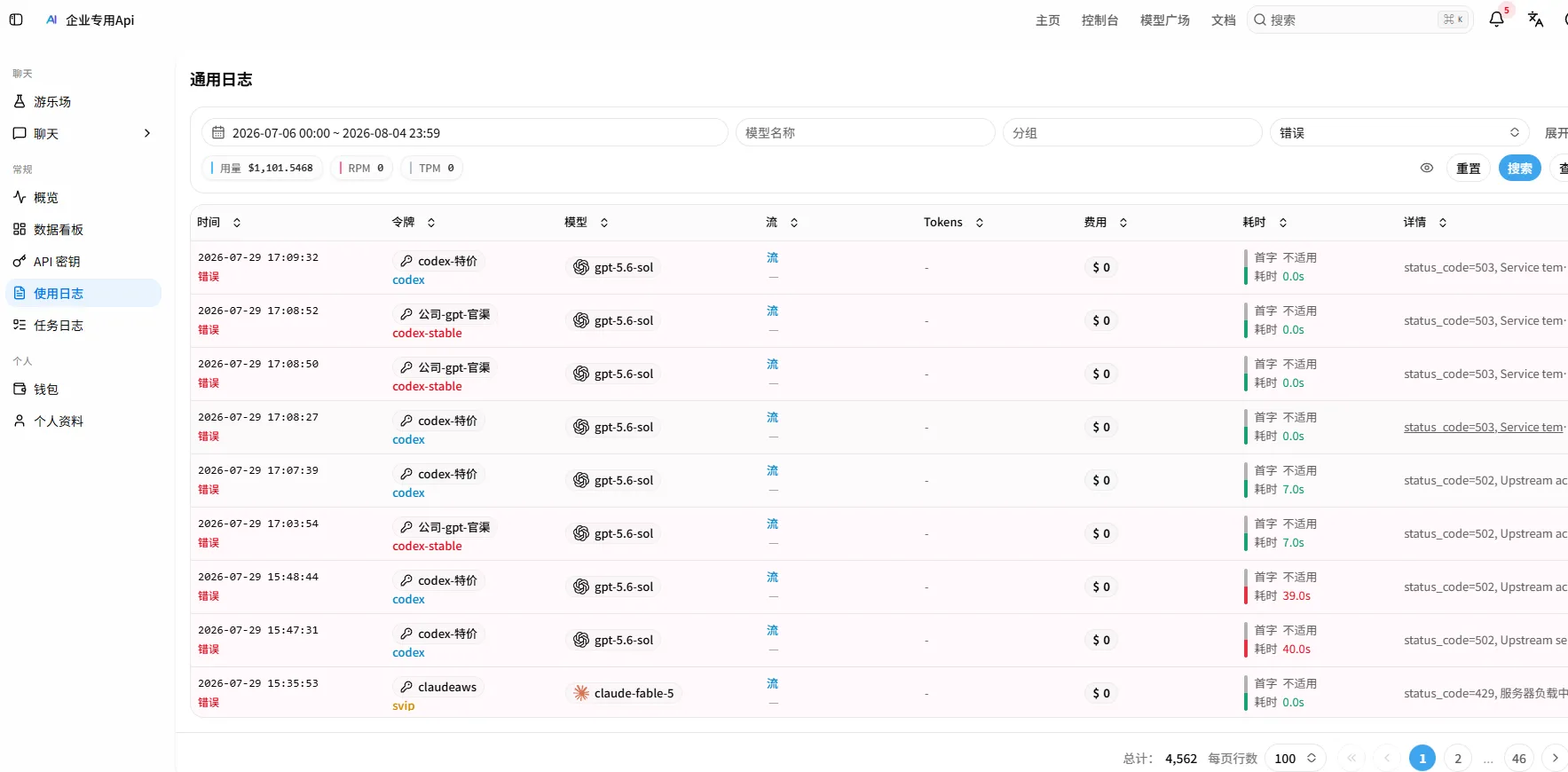Open 游乐场 in the sidebar

pyautogui.click(x=83, y=102)
